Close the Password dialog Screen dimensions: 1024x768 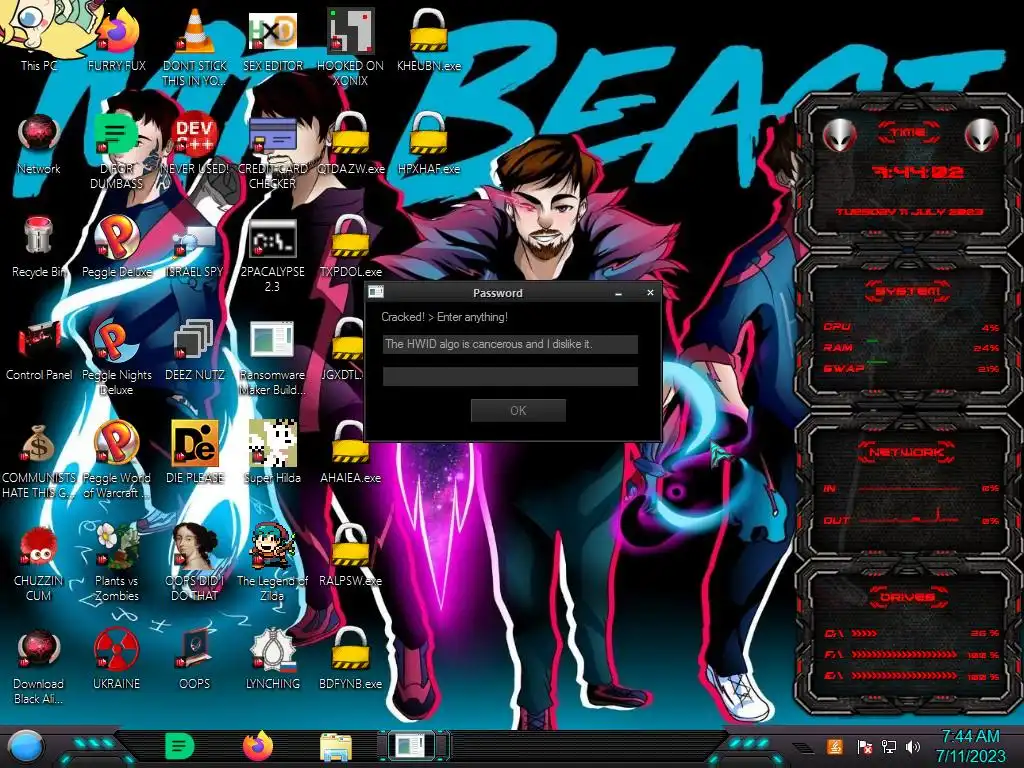pyautogui.click(x=650, y=293)
